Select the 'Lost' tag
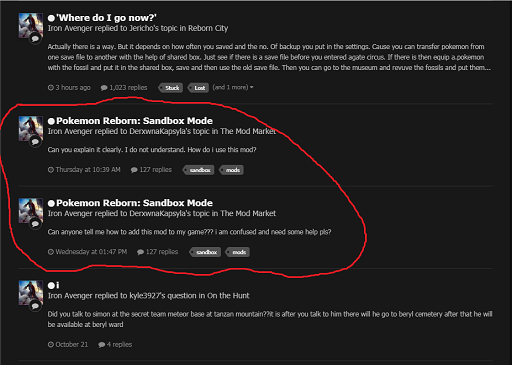 (x=198, y=88)
